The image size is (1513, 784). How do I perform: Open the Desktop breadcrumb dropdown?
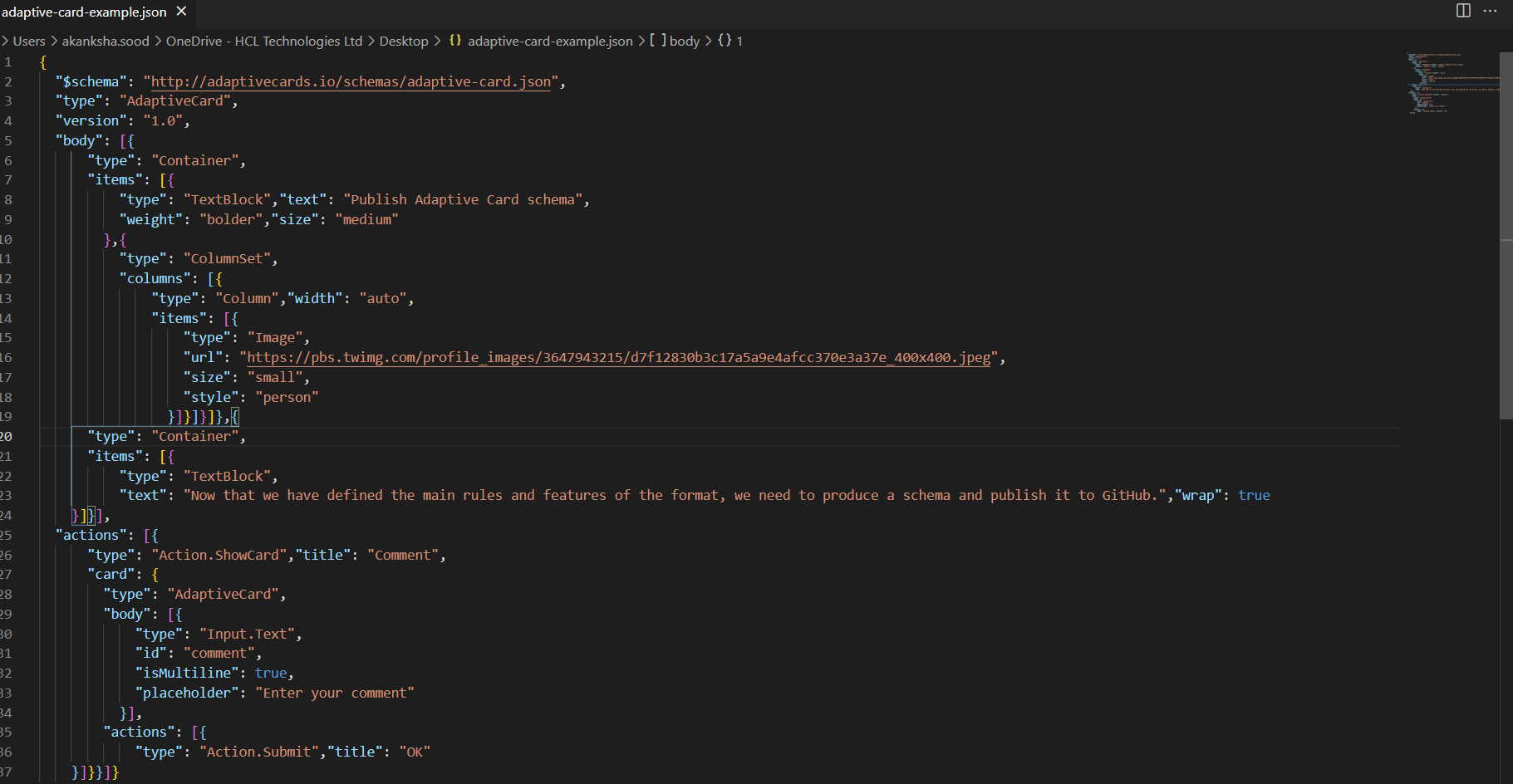coord(404,40)
